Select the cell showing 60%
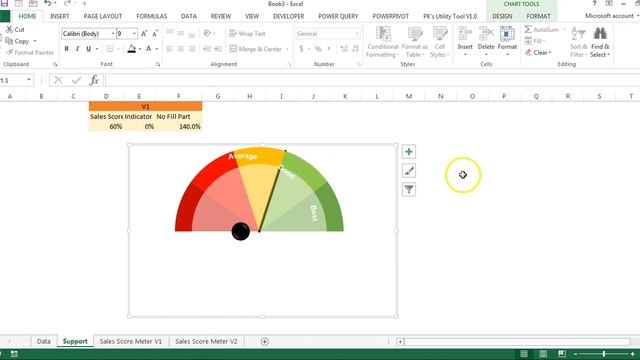This screenshot has width=640, height=360. (106, 127)
